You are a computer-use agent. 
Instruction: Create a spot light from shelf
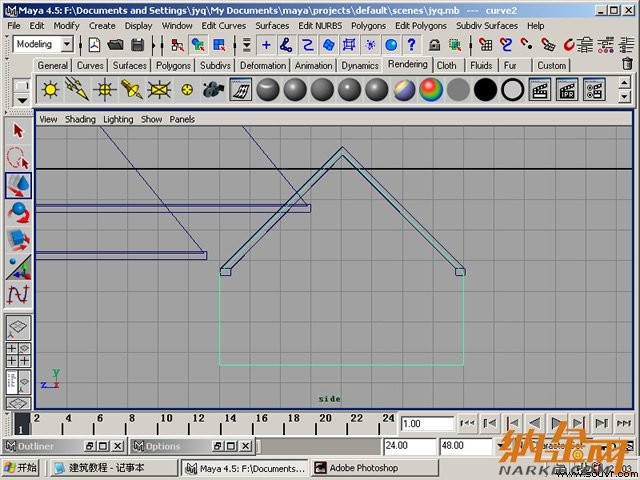[x=132, y=89]
